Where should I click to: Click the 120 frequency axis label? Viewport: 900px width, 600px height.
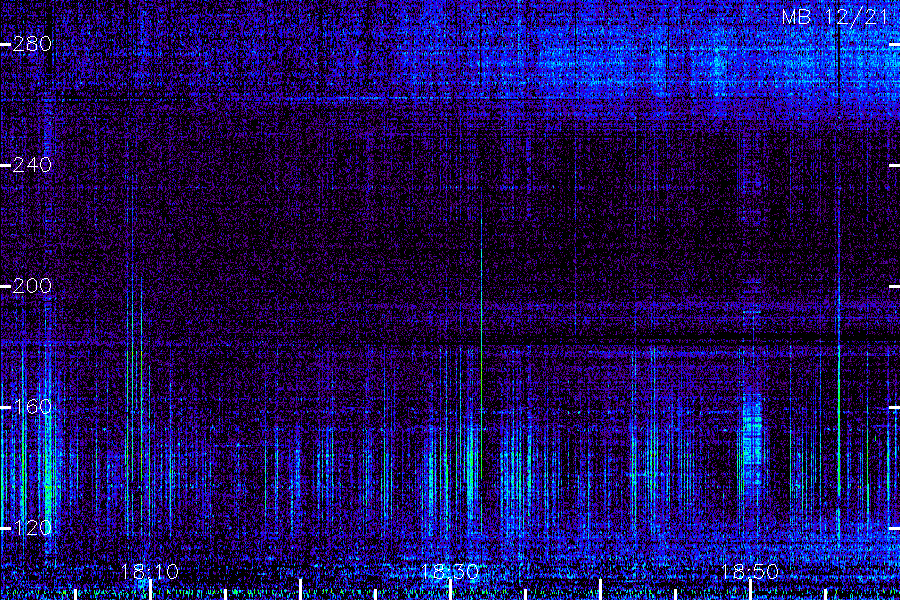click(x=32, y=528)
